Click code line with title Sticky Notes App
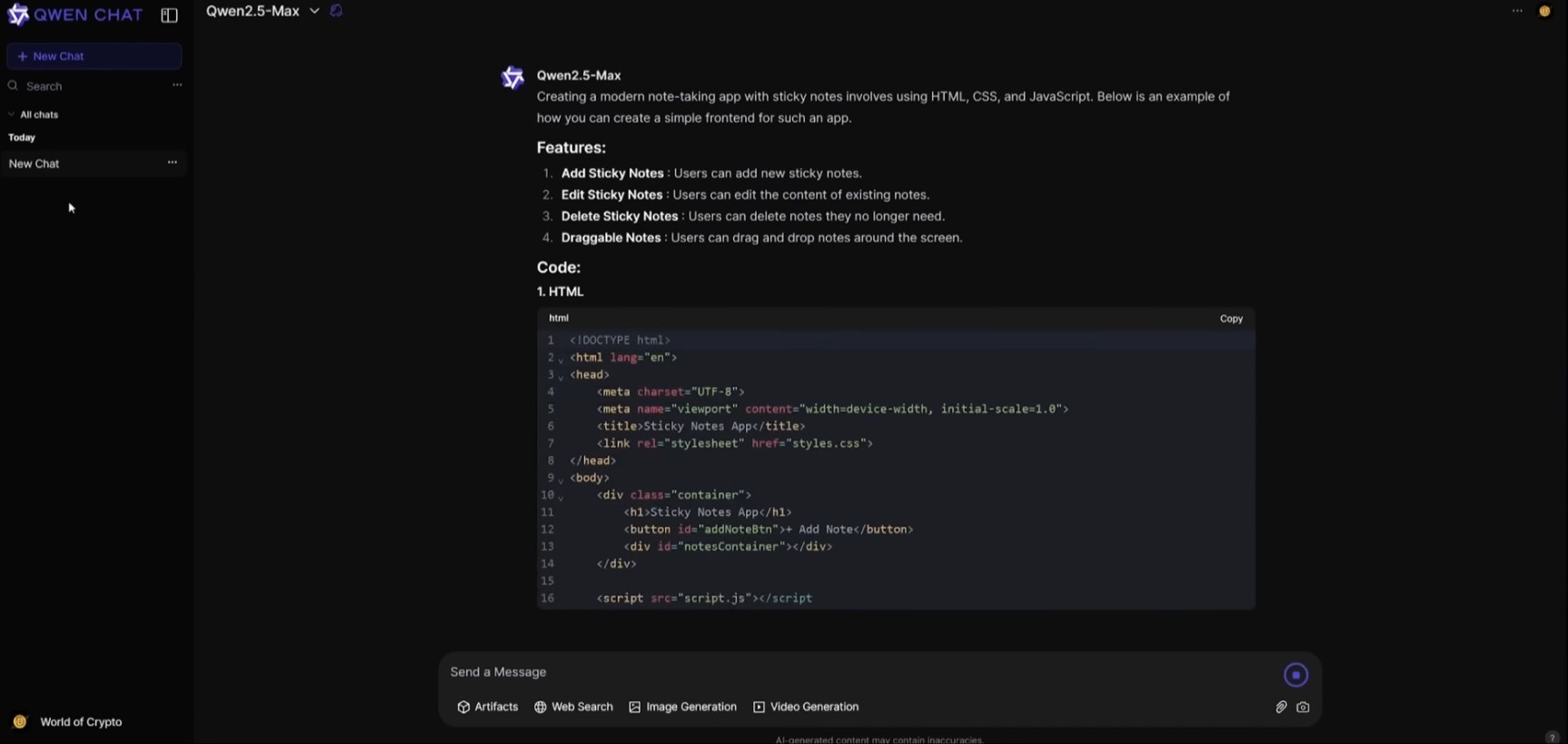 pyautogui.click(x=700, y=426)
